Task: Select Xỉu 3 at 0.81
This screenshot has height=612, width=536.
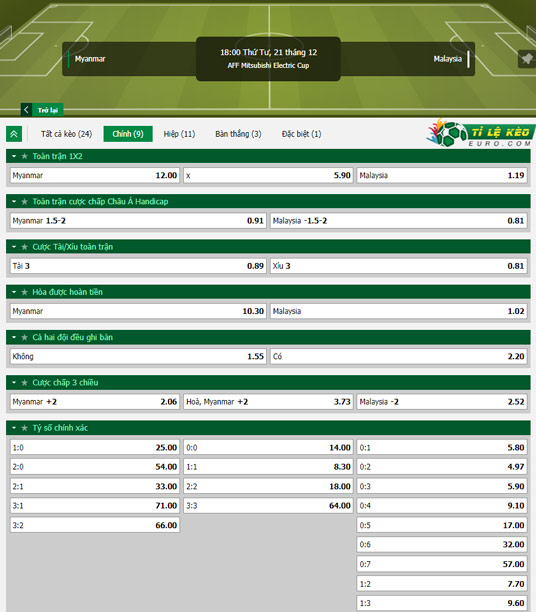Action: [399, 266]
